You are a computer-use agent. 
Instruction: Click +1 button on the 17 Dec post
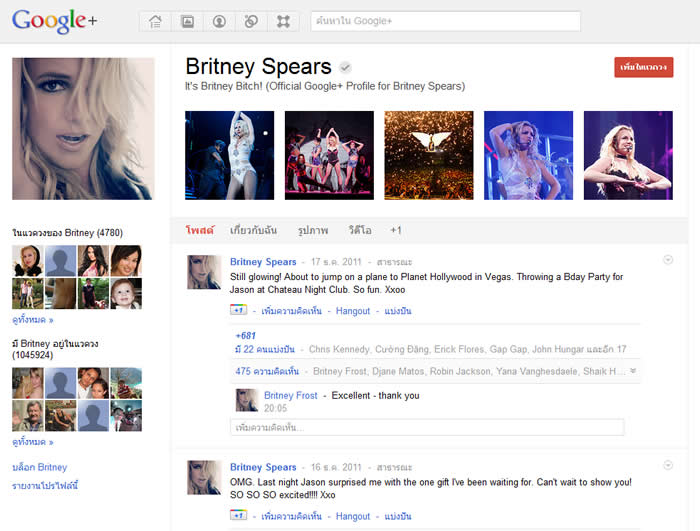click(x=238, y=309)
